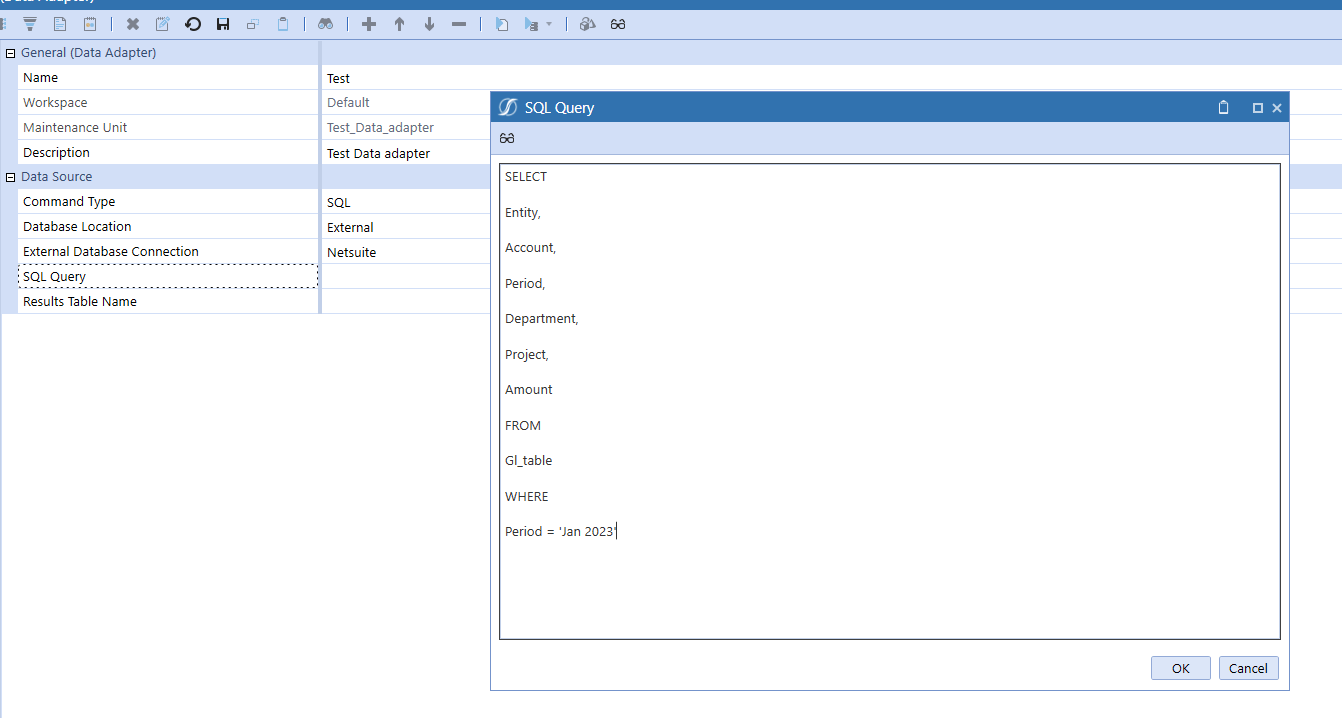The width and height of the screenshot is (1342, 718).
Task: Click the 'Amount' line in the query
Action: click(529, 390)
